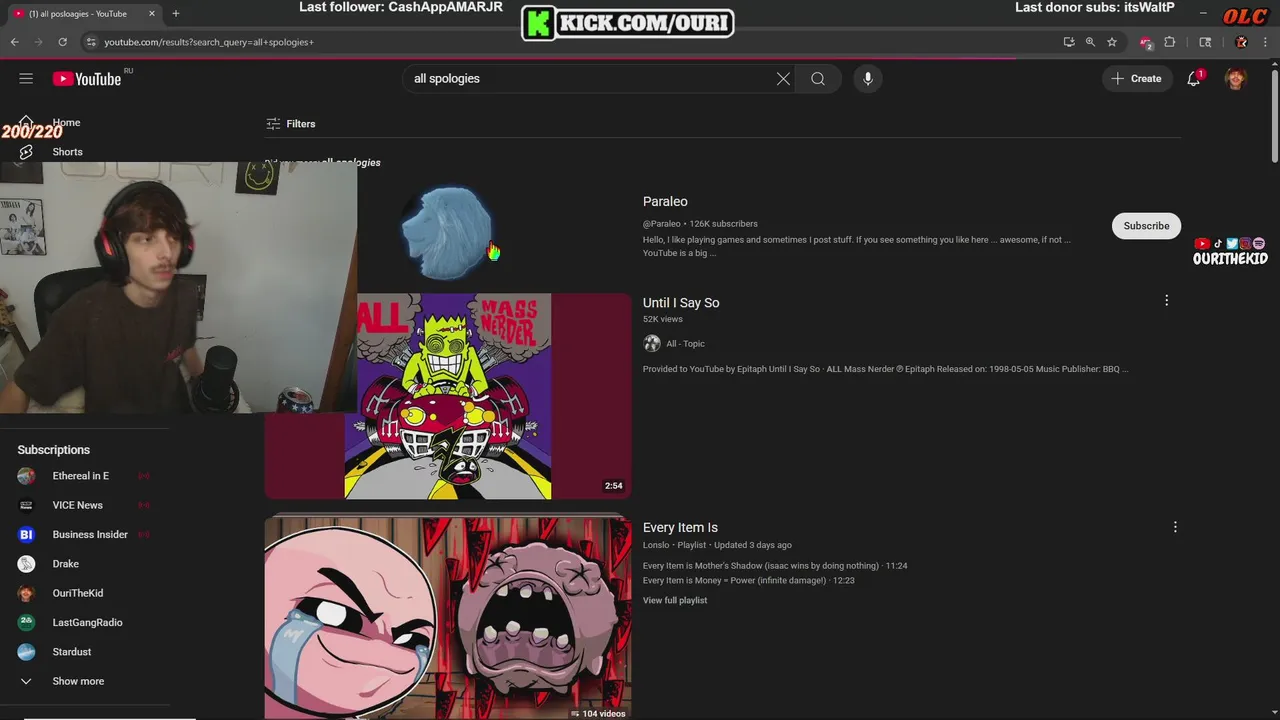Open the Extensions puzzle icon
The image size is (1280, 720).
(x=1170, y=42)
